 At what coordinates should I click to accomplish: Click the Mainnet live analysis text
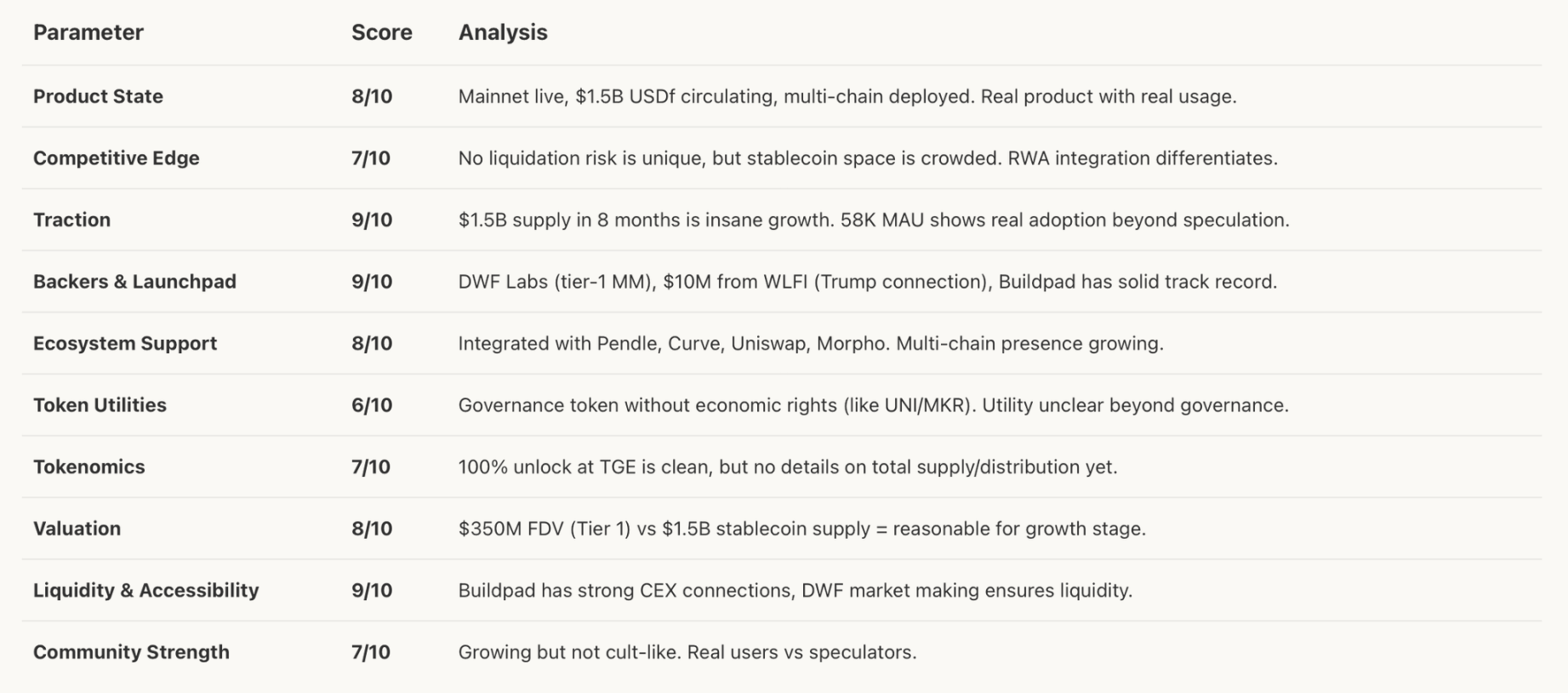tap(847, 96)
